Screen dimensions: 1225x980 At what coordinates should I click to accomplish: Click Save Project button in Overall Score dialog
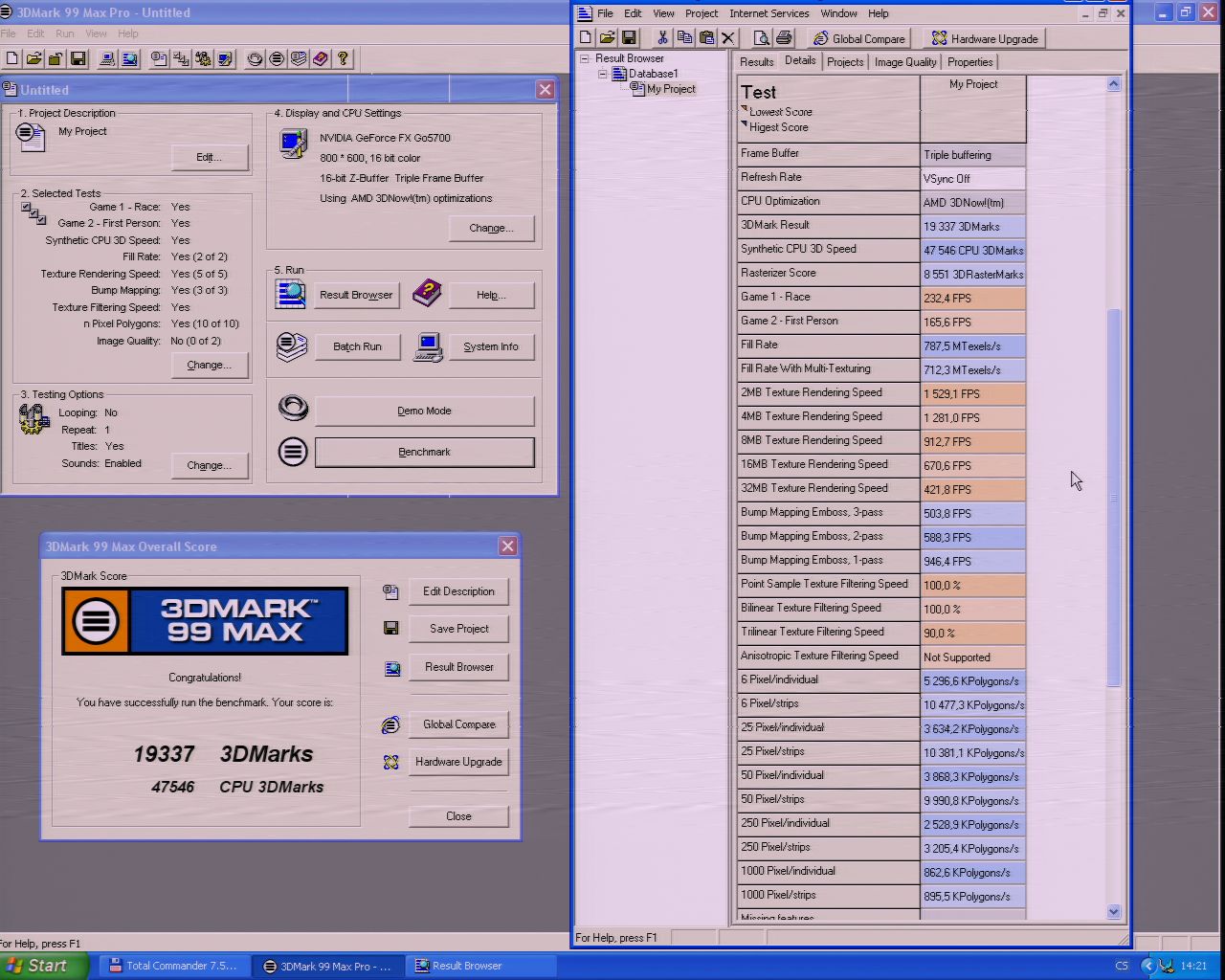coord(458,629)
